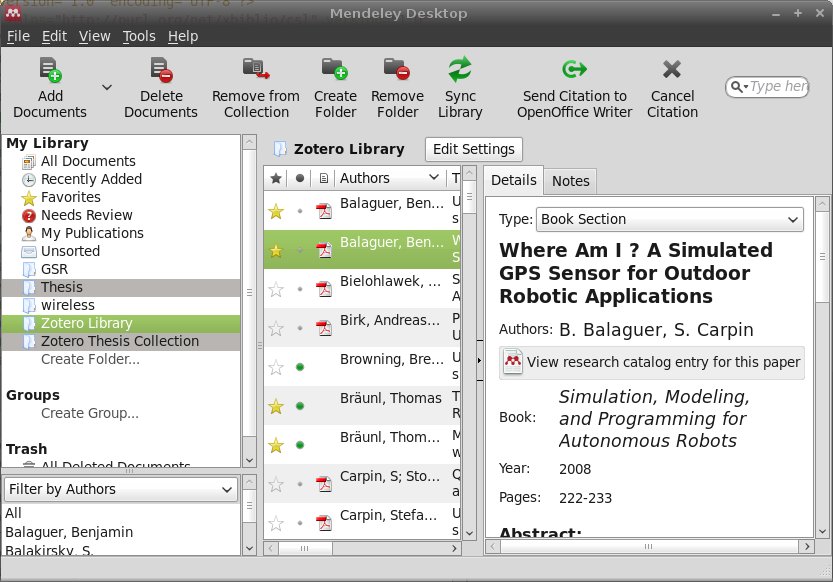This screenshot has width=833, height=582.
Task: Switch to the Details tab
Action: tap(514, 180)
